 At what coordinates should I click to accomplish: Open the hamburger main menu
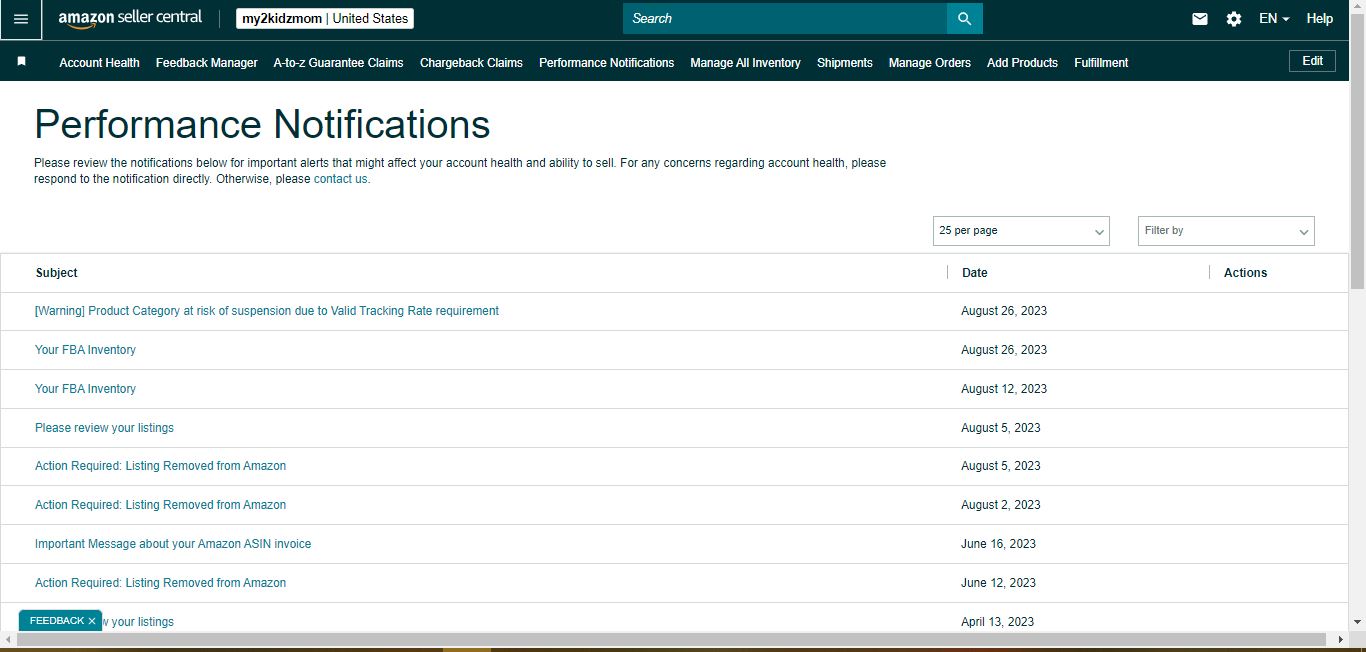tap(21, 19)
